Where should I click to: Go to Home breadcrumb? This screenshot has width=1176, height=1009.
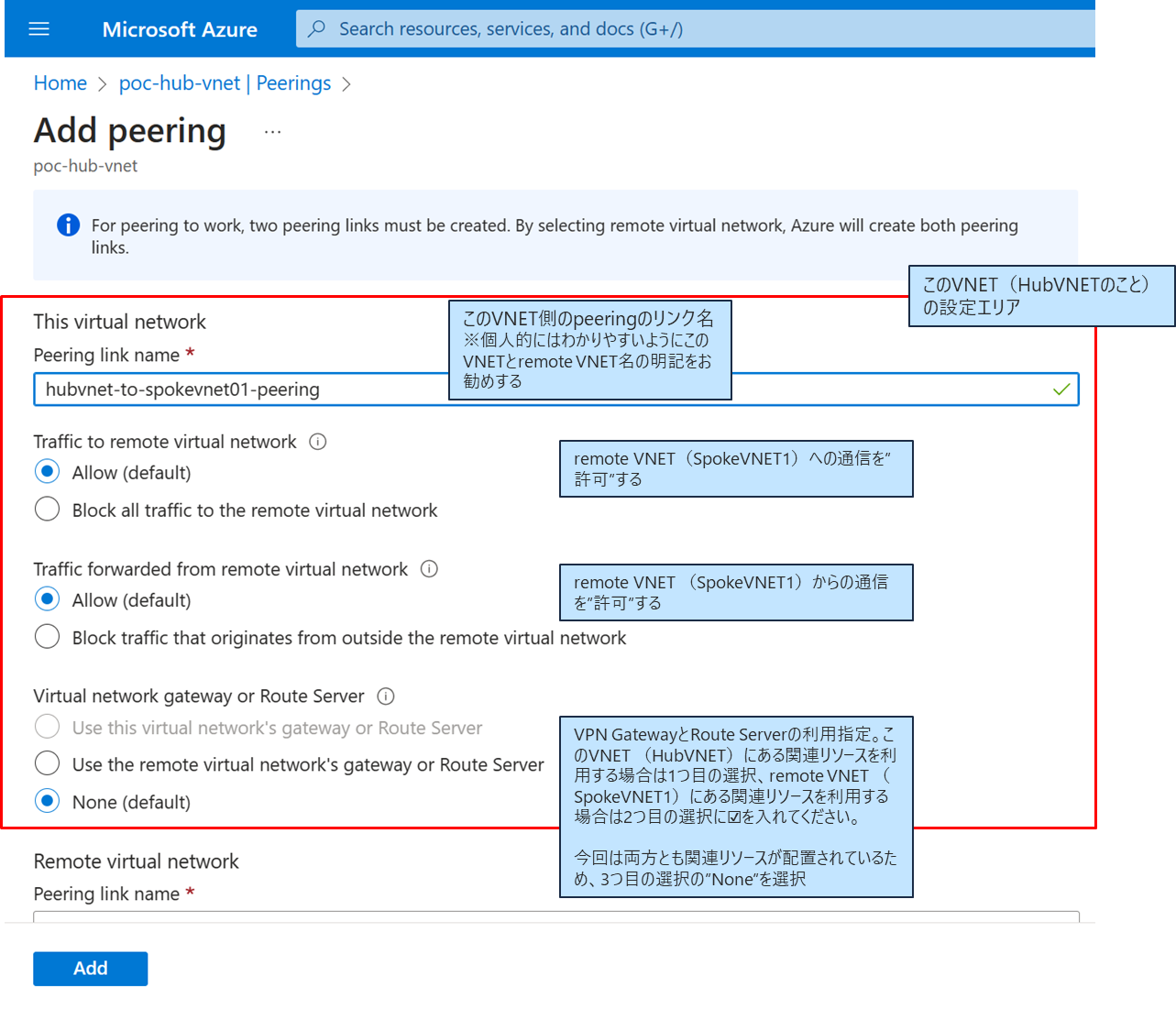(60, 83)
